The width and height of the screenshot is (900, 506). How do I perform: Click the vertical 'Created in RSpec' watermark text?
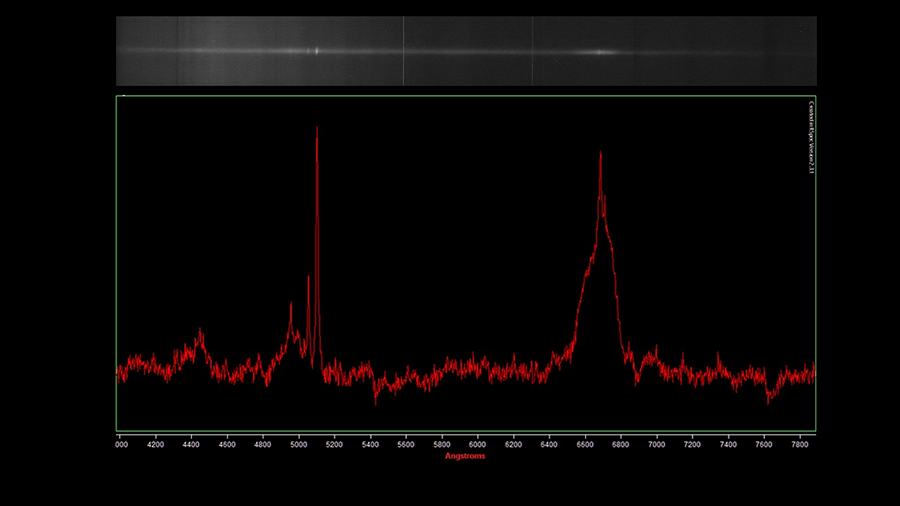pos(811,137)
